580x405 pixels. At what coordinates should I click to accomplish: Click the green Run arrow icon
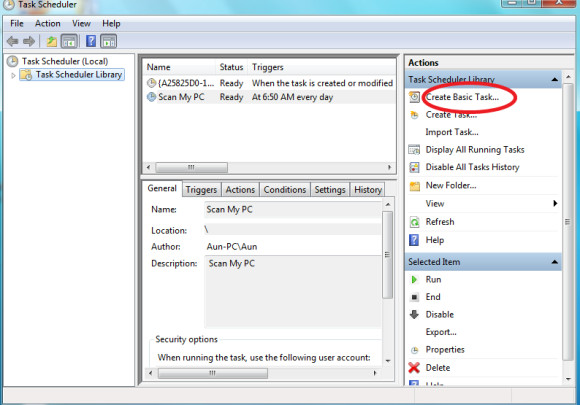pyautogui.click(x=414, y=280)
